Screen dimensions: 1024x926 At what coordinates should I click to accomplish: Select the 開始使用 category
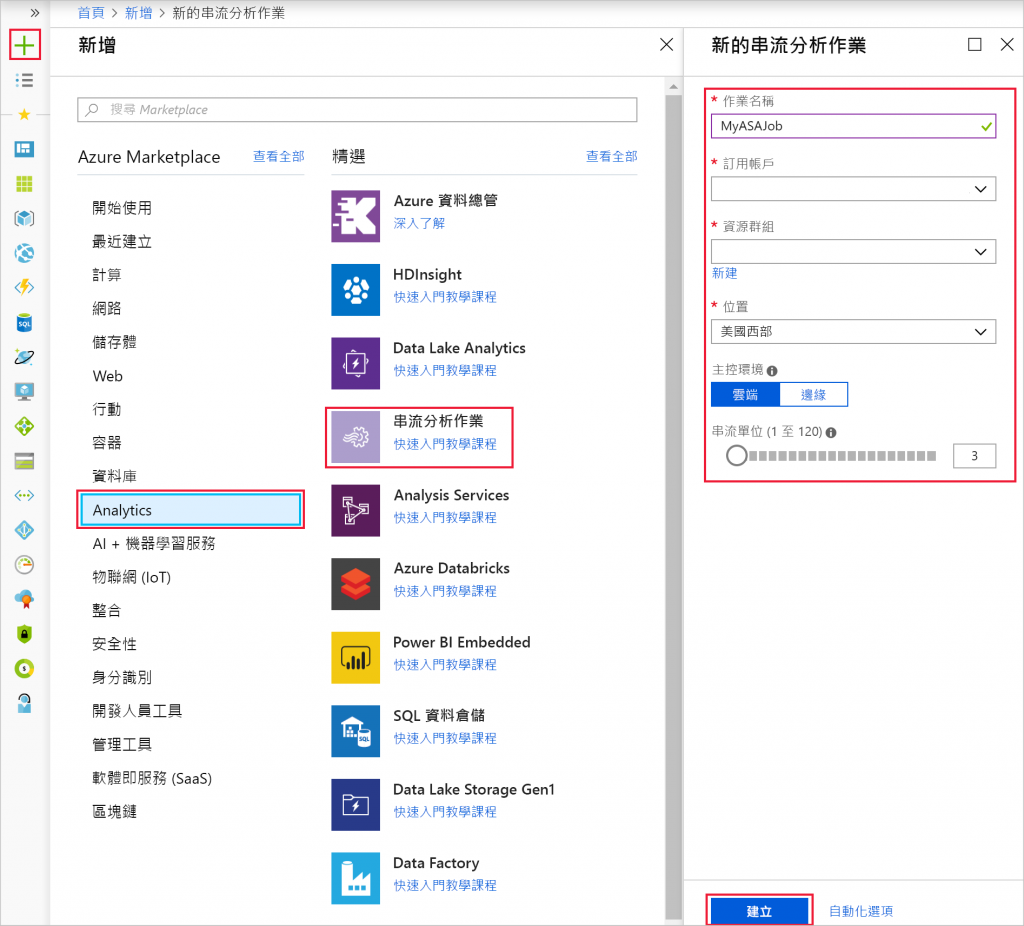pos(122,208)
